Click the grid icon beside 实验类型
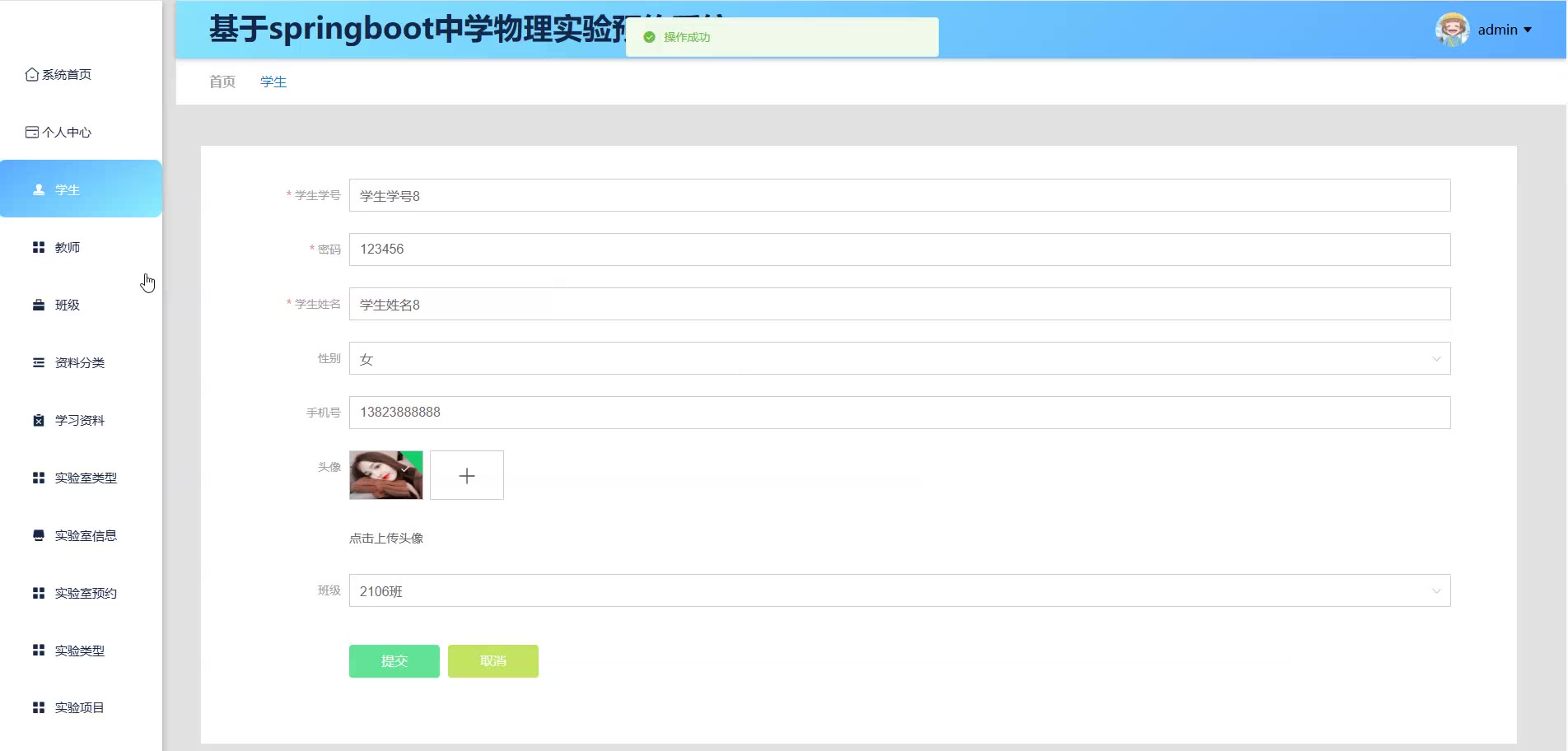Screen dimensions: 1568x751 (x=39, y=651)
